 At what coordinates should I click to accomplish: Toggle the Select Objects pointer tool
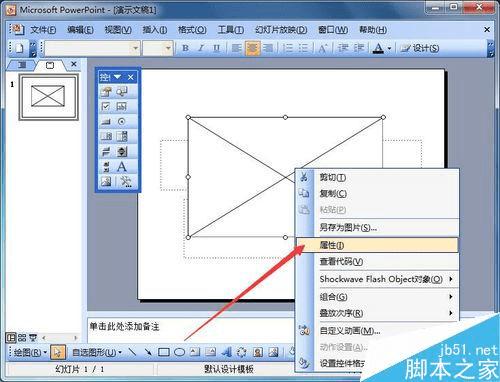click(x=58, y=352)
